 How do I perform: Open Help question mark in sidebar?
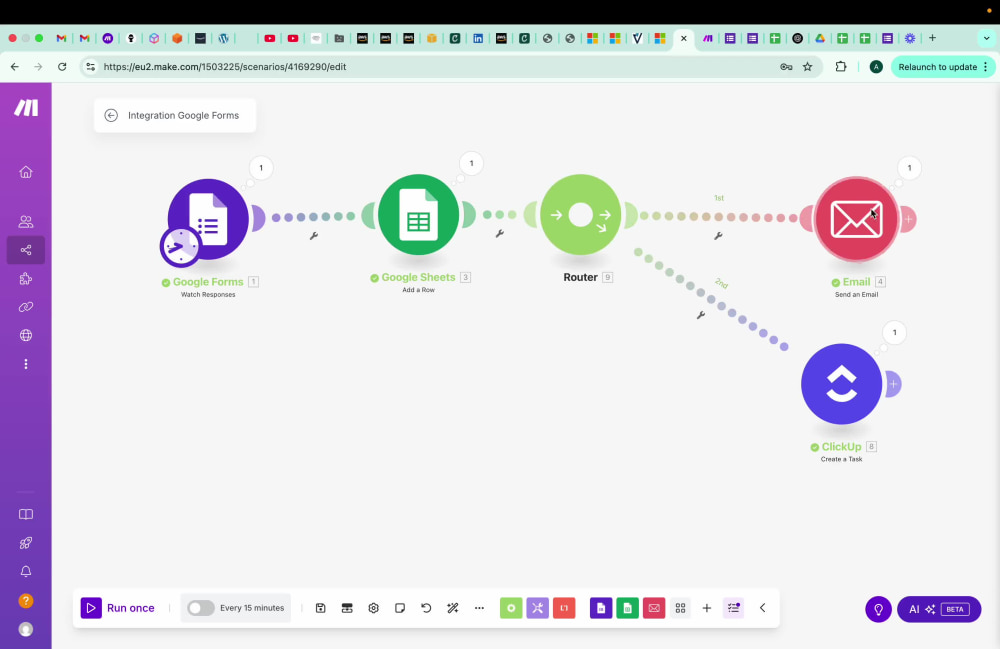pos(26,601)
